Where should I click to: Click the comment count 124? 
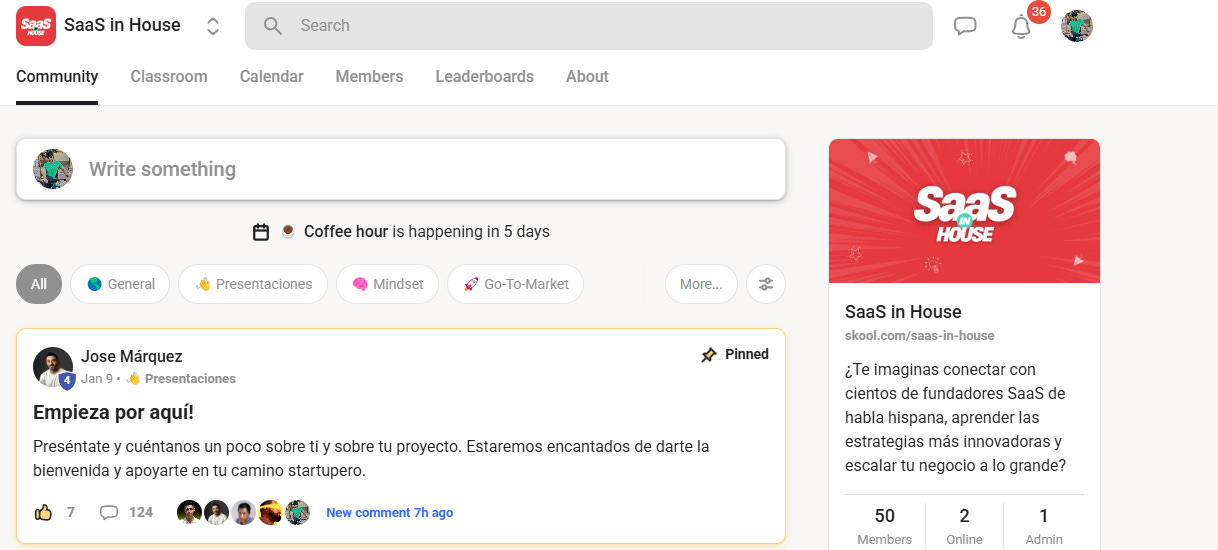click(141, 512)
